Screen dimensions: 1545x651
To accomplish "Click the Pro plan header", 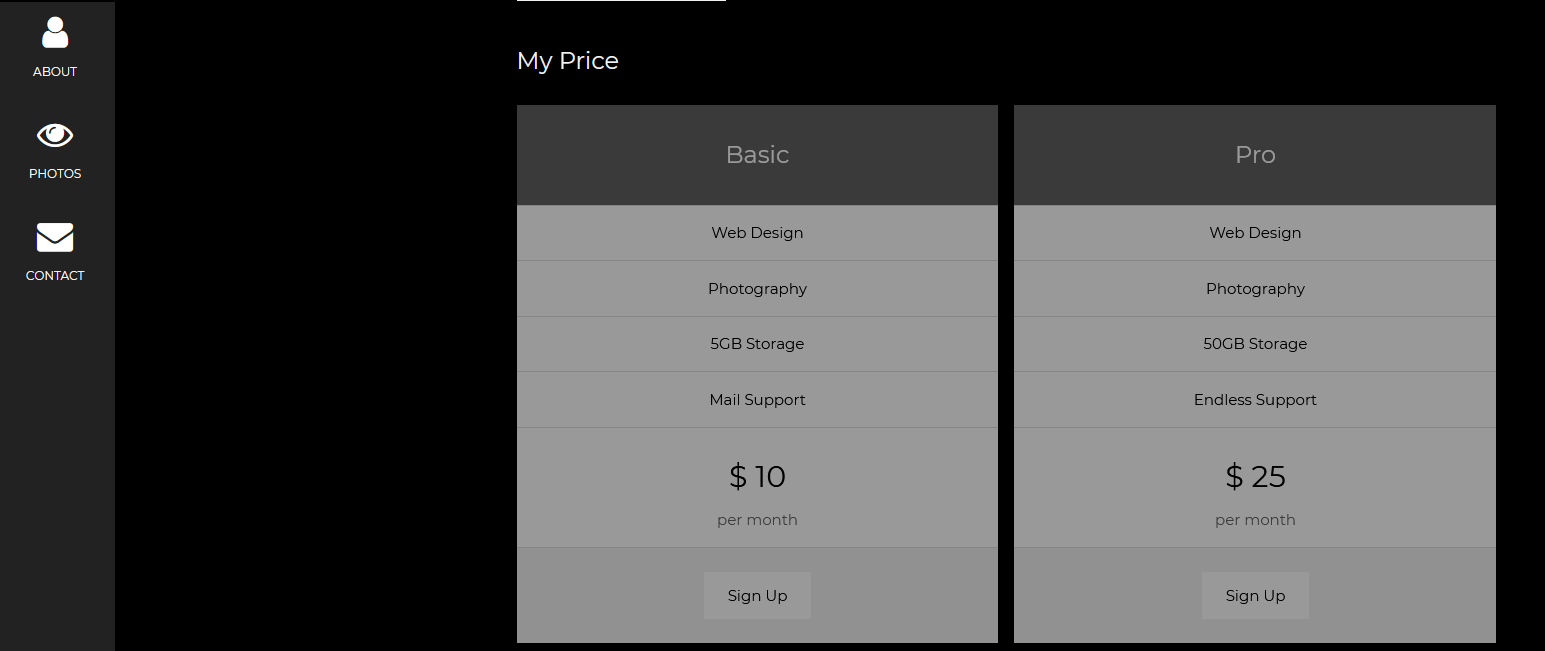I will pyautogui.click(x=1255, y=155).
